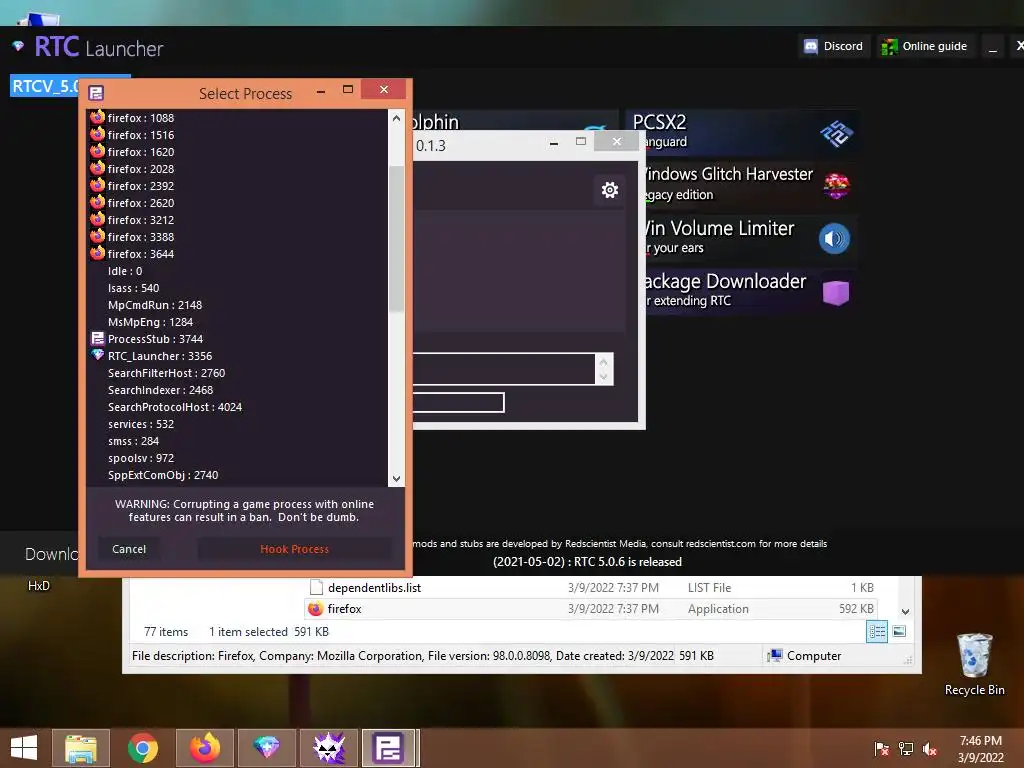This screenshot has height=768, width=1024.
Task: Select services : 532 process entry
Action: click(x=238, y=424)
